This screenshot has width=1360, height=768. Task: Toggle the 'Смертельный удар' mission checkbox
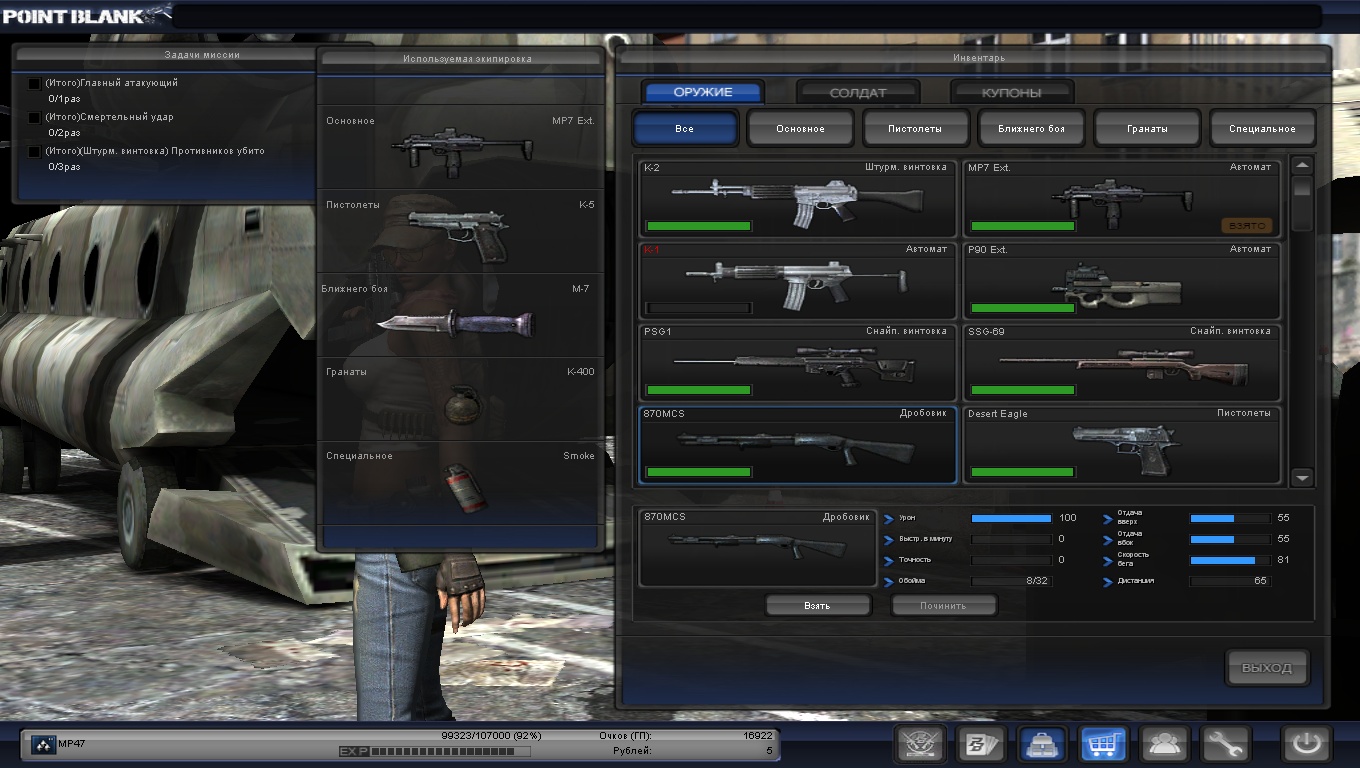pyautogui.click(x=35, y=118)
